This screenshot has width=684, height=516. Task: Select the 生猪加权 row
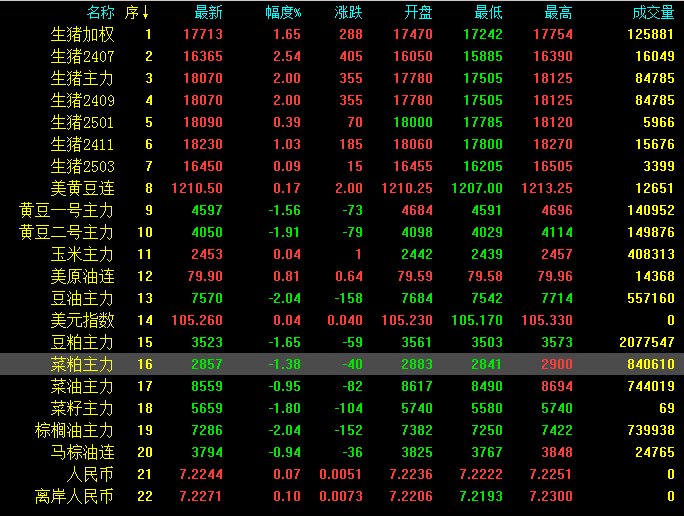point(83,35)
